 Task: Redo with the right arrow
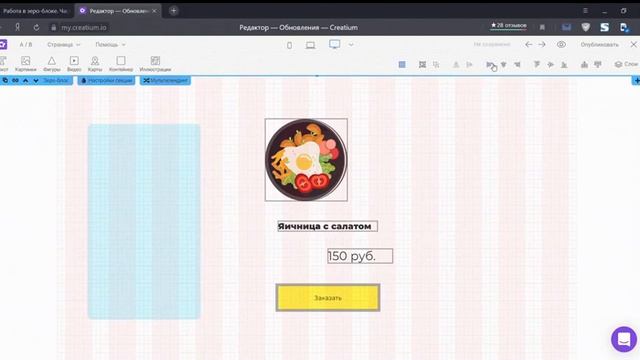[x=542, y=44]
